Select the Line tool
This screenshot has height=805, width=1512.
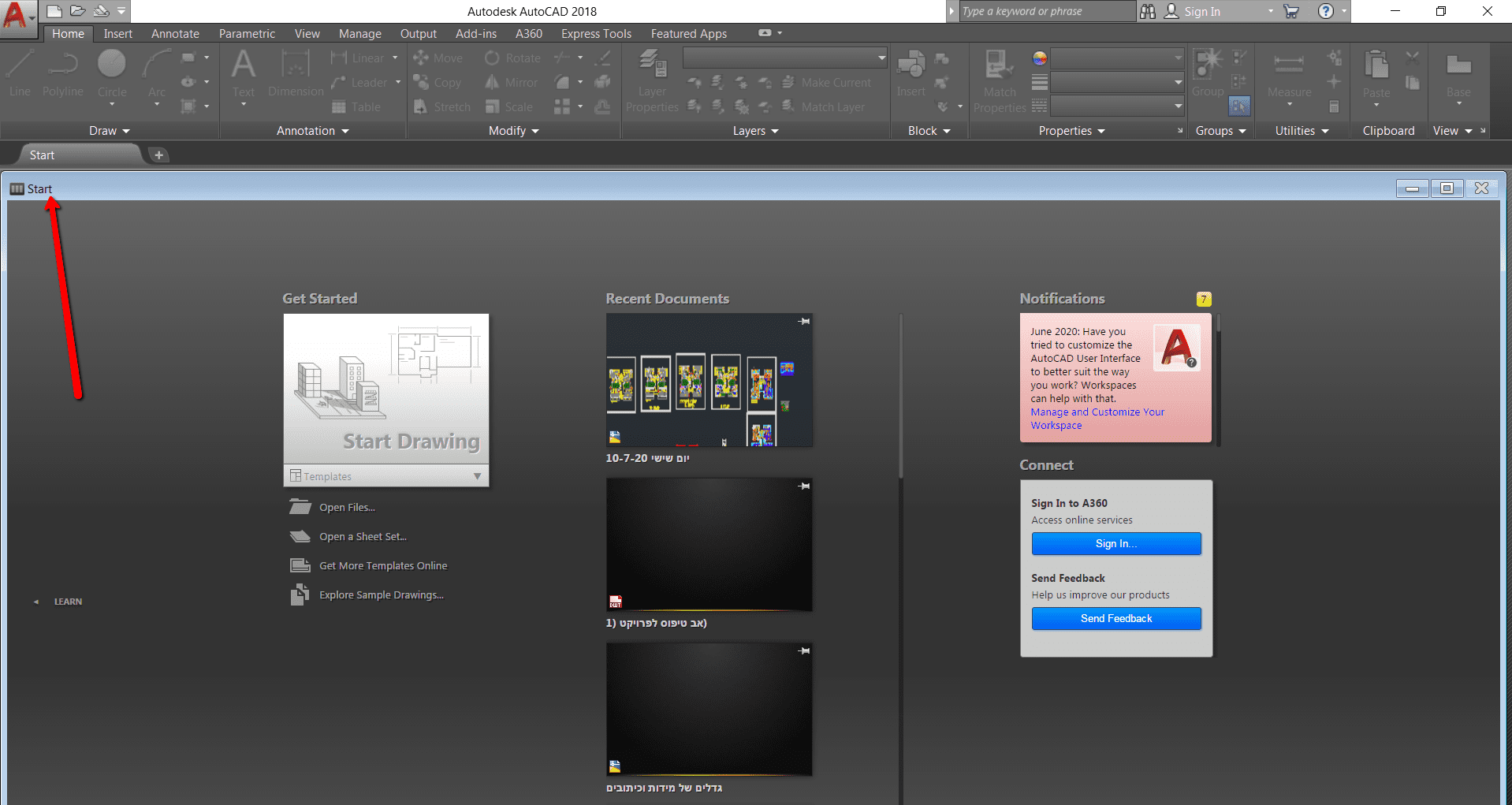point(20,73)
